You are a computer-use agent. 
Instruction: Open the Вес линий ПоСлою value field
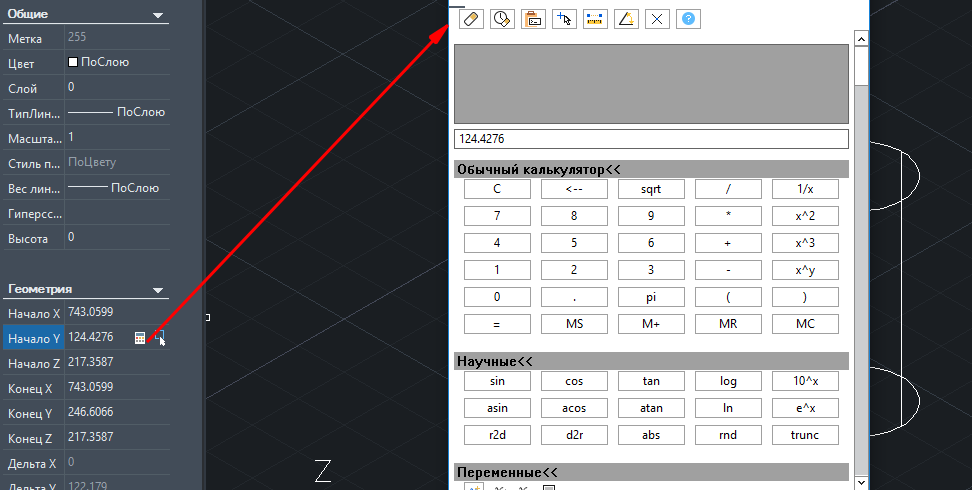tap(117, 188)
